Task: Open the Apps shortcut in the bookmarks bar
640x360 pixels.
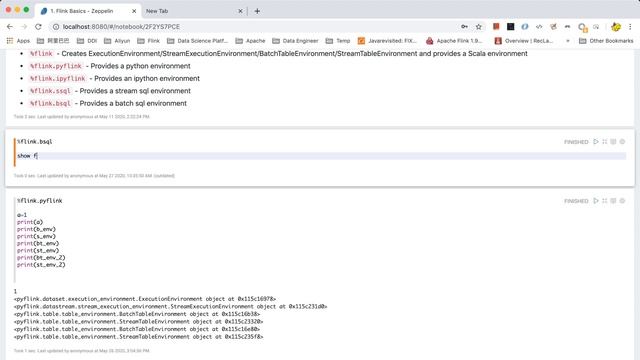Action: 18,41
